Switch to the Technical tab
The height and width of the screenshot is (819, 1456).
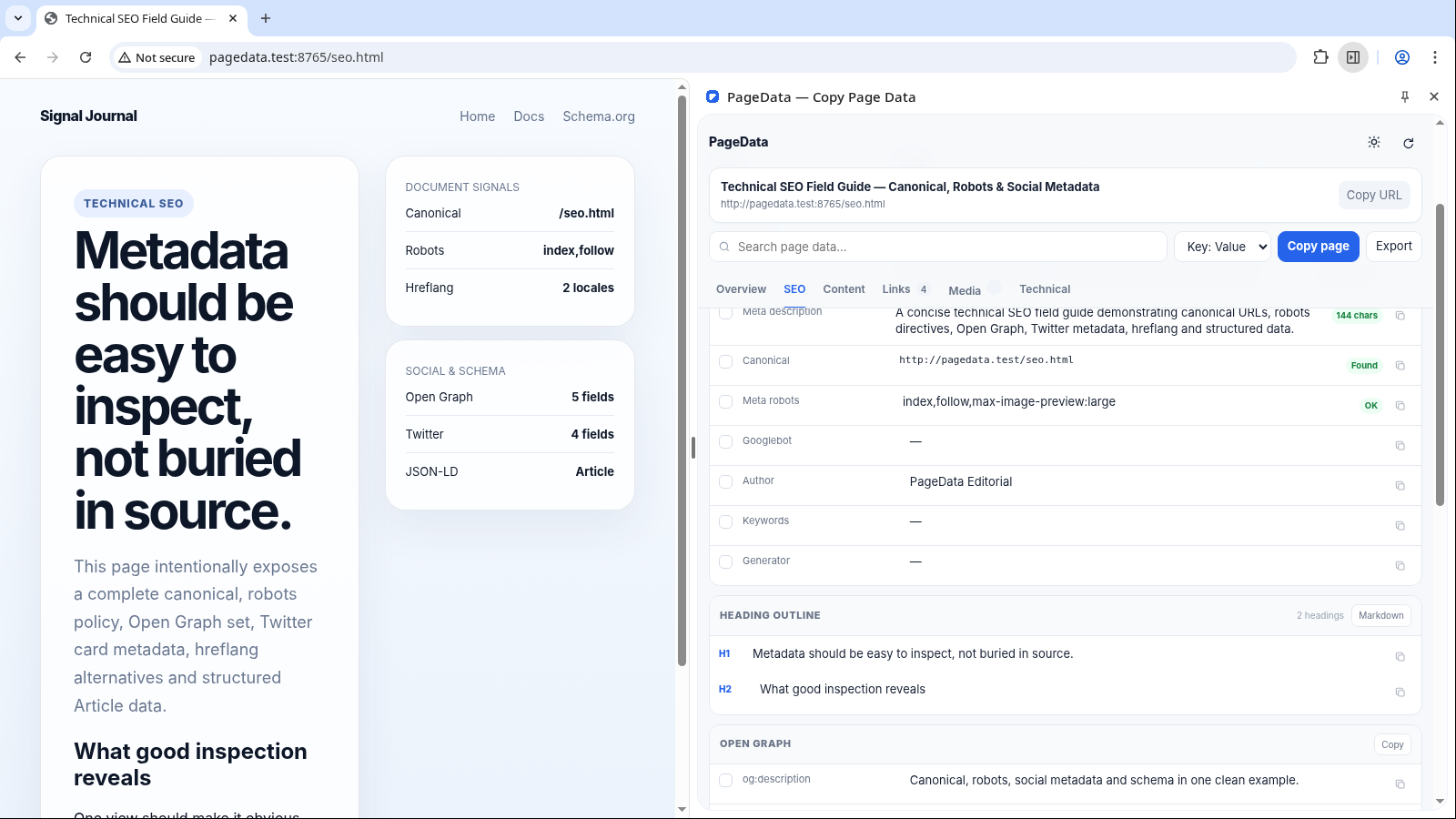point(1045,289)
